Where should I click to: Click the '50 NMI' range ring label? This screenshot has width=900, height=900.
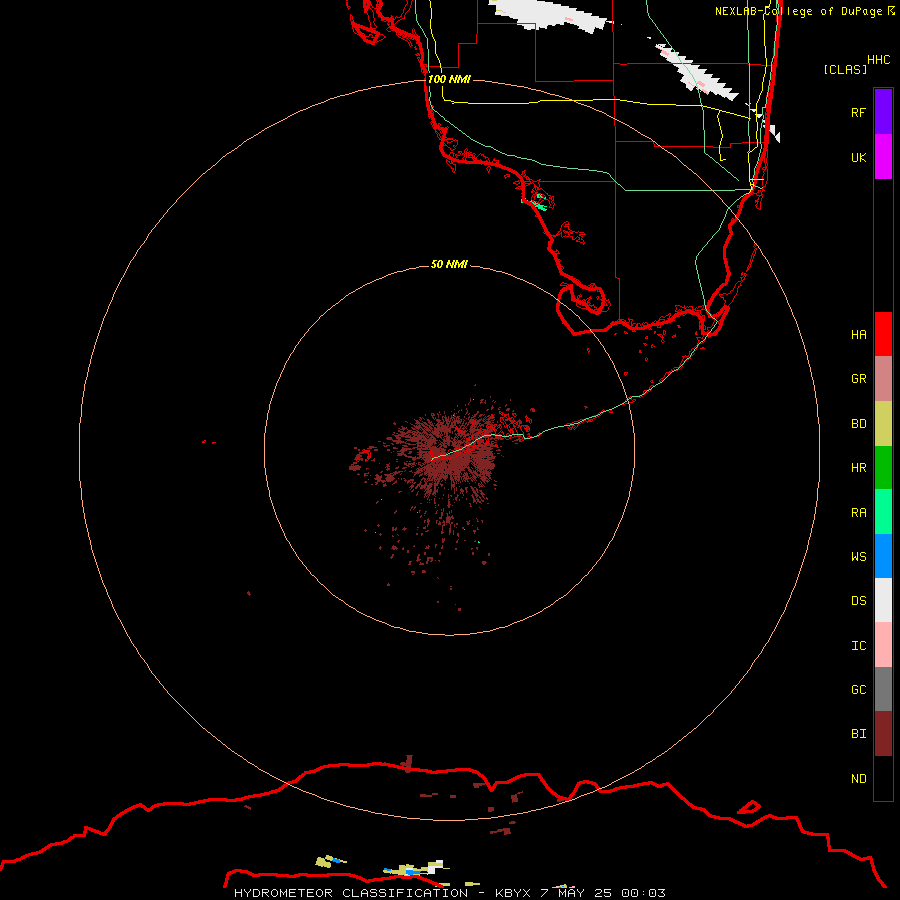pyautogui.click(x=449, y=264)
